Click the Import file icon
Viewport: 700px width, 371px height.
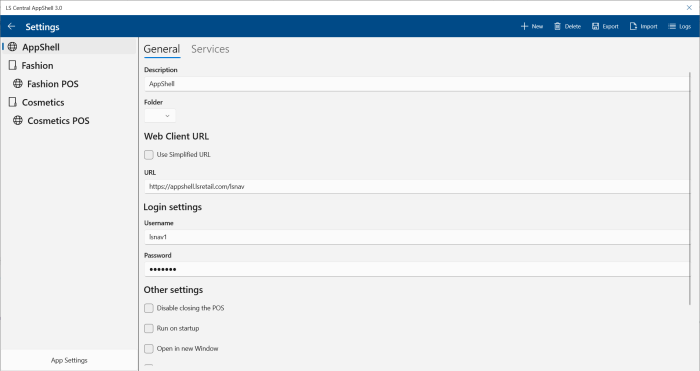click(x=633, y=26)
